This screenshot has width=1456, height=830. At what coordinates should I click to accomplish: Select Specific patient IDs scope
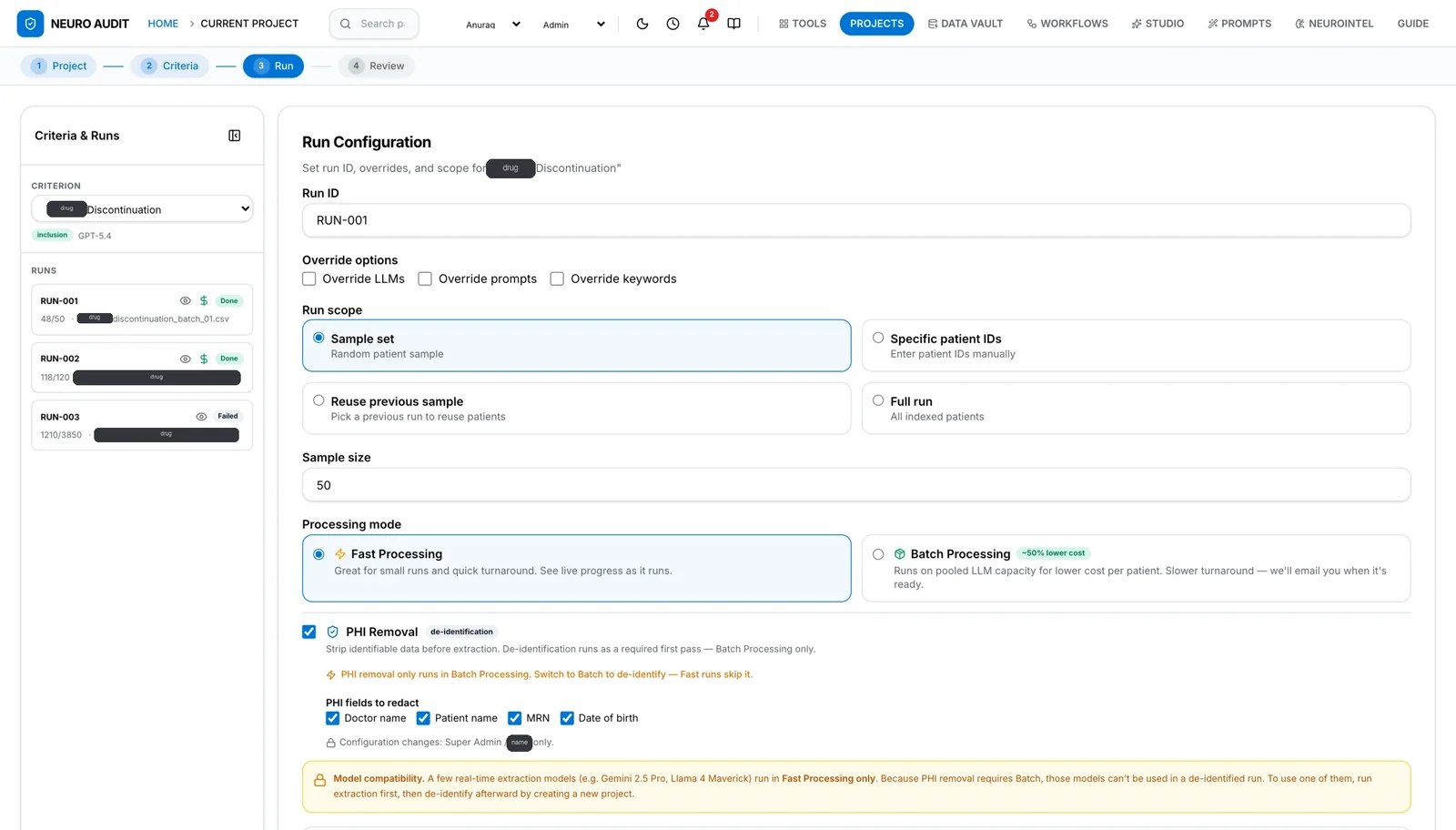(1136, 345)
